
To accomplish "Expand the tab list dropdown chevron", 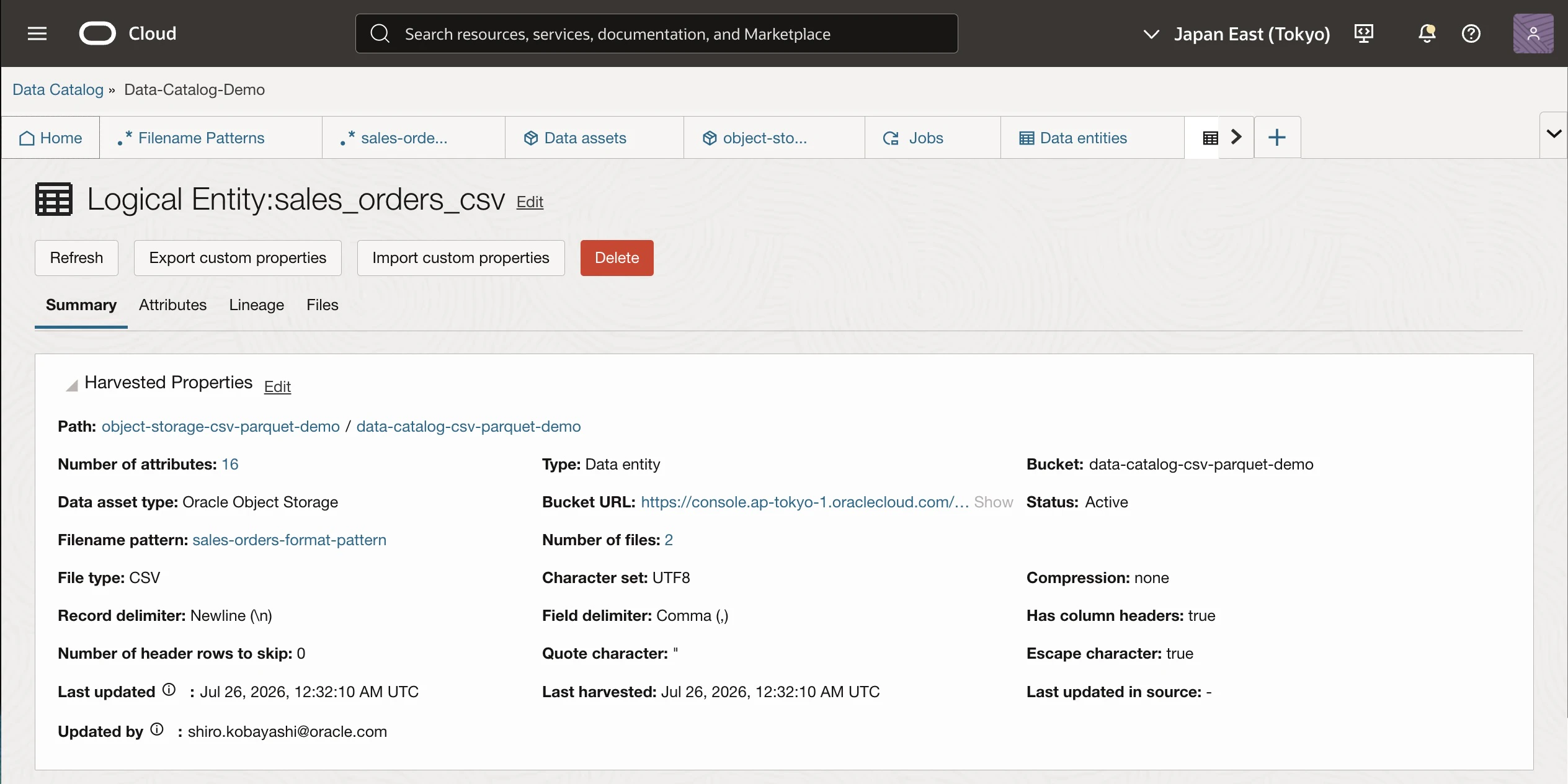I will [1554, 134].
